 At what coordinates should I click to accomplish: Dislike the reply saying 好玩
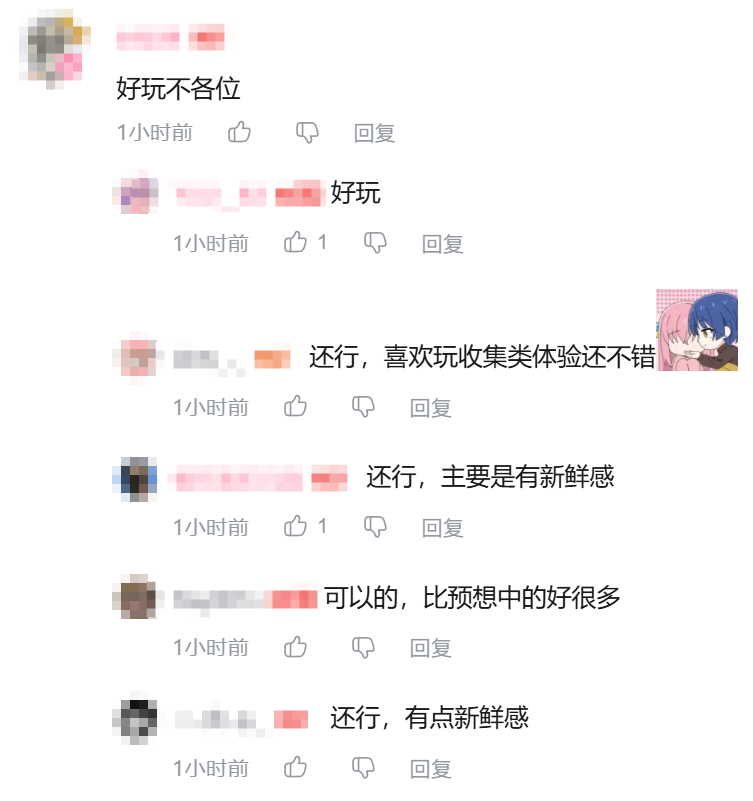[x=375, y=243]
